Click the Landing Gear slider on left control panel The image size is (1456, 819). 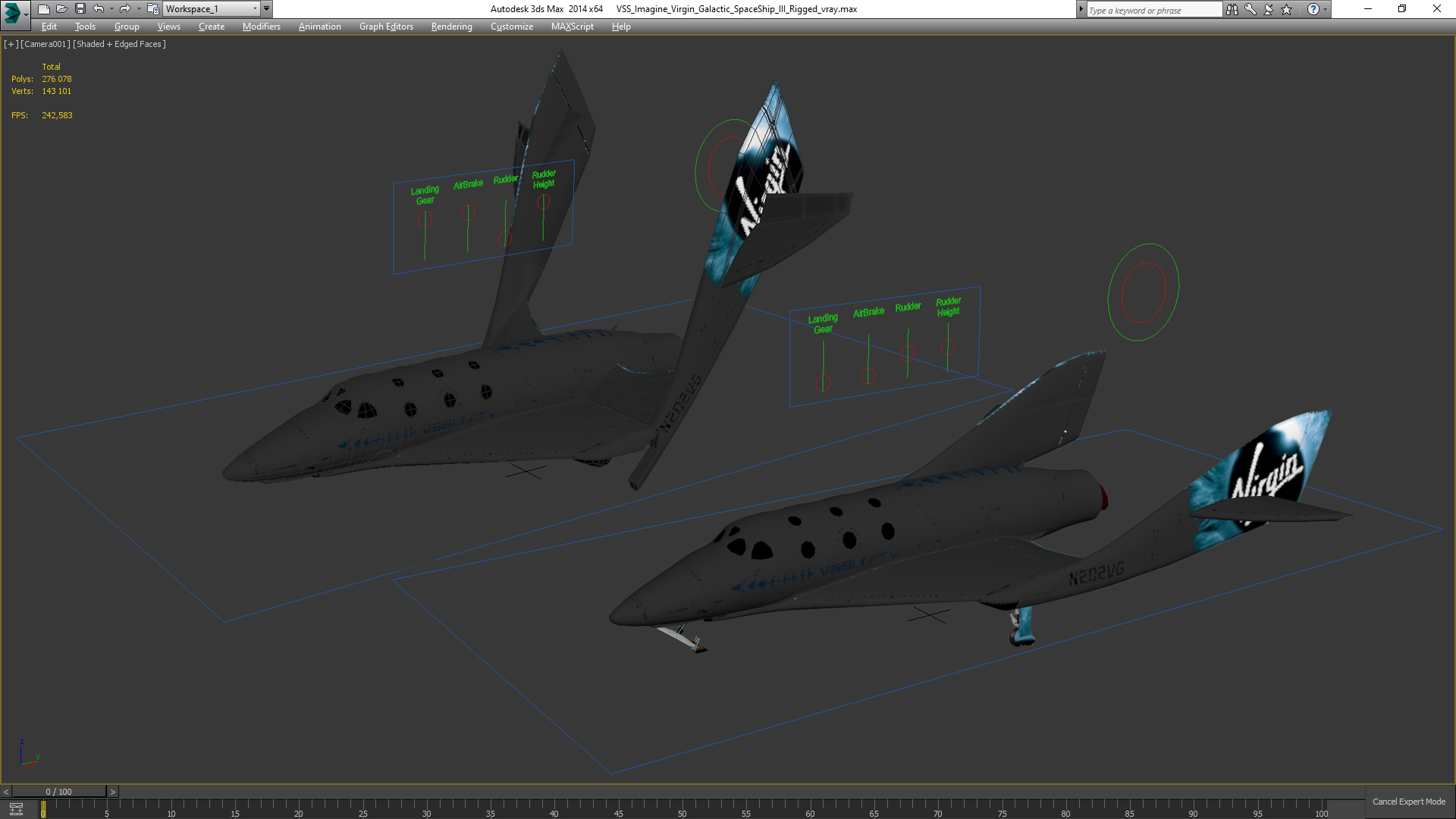pyautogui.click(x=425, y=220)
